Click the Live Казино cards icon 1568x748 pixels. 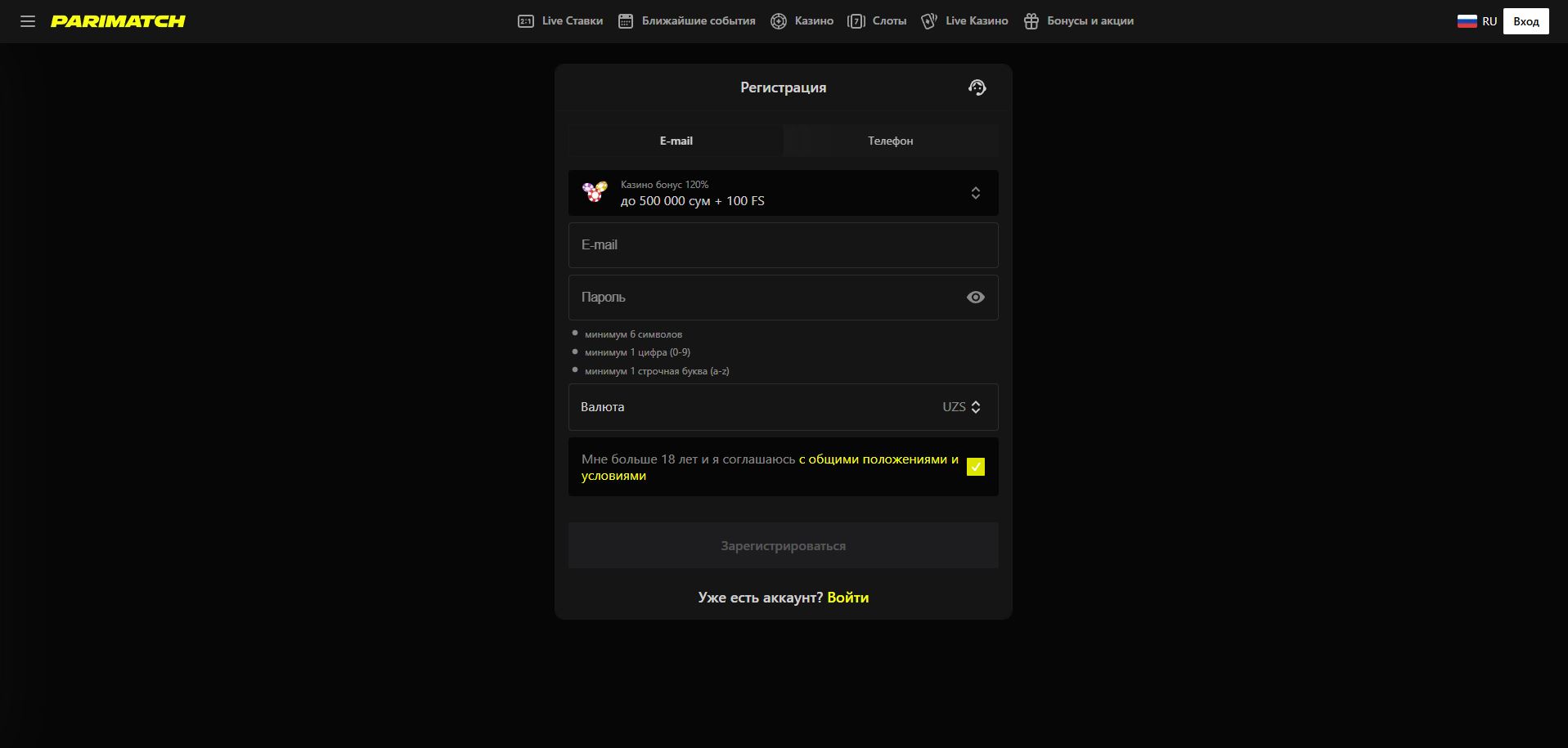929,21
